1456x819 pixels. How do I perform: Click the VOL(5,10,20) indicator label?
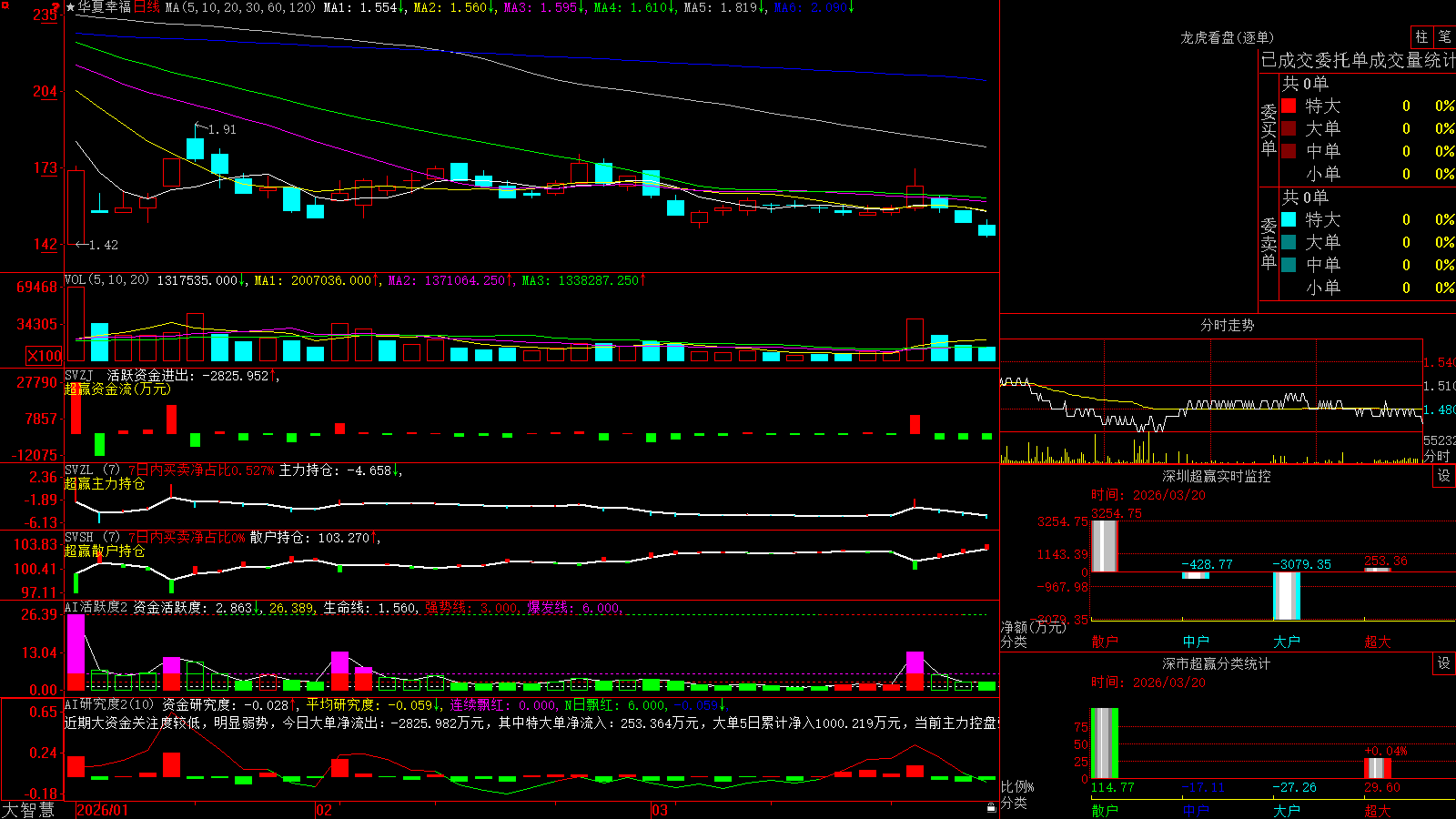click(106, 280)
